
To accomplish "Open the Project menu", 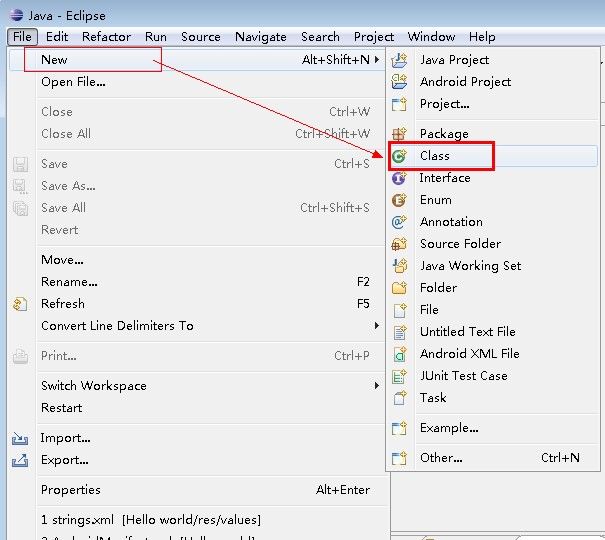I will 373,37.
